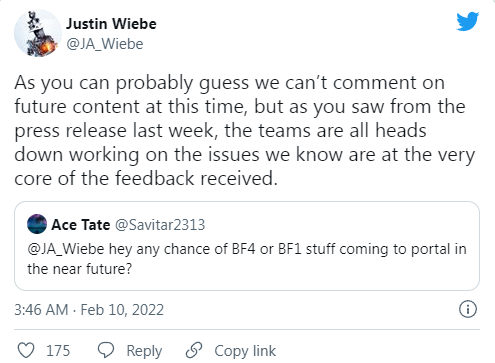Viewport: 495px width, 363px height.
Task: Open the tweet info circle icon
Action: pos(468,309)
